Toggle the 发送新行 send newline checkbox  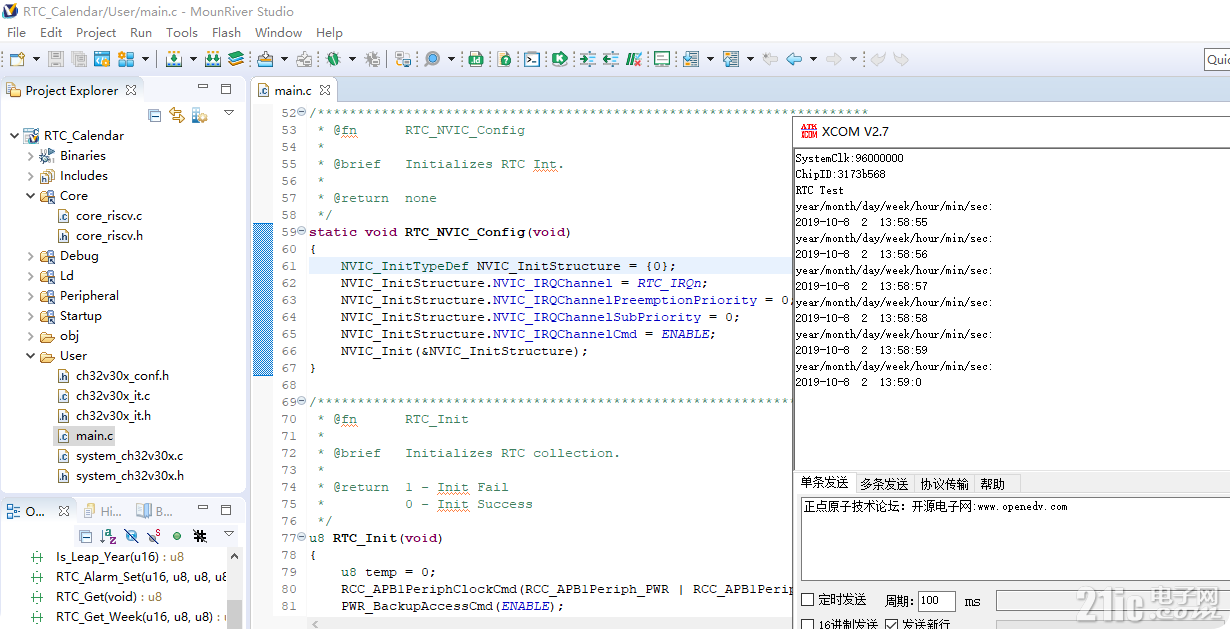892,624
